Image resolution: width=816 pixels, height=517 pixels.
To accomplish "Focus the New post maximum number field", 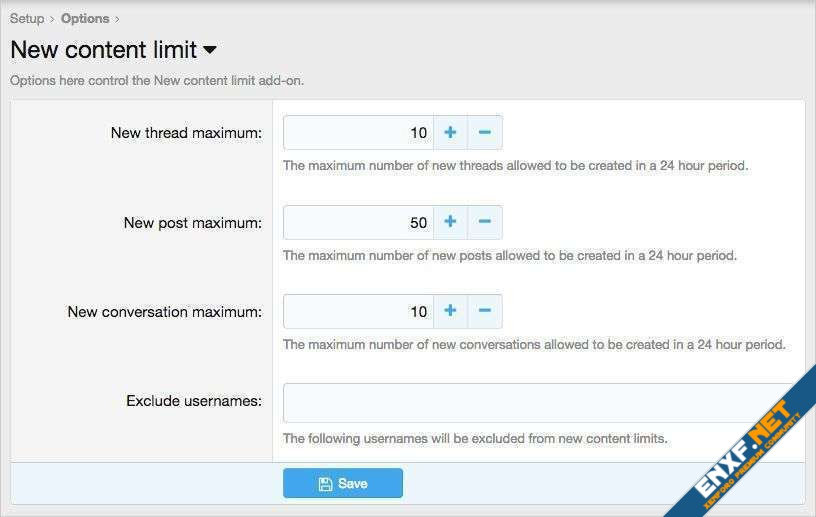I will (x=358, y=222).
